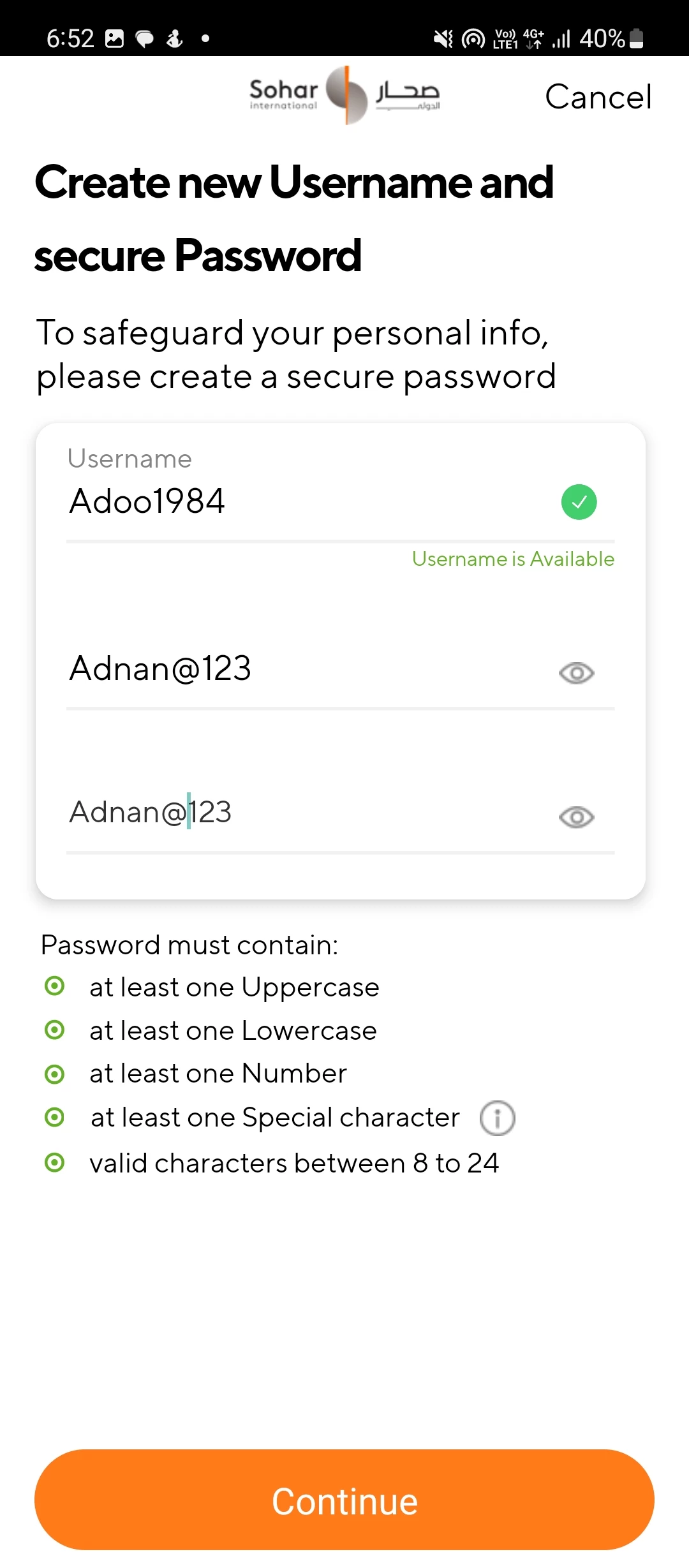Toggle visibility of the confirm password field
The image size is (689, 1568).
[576, 817]
